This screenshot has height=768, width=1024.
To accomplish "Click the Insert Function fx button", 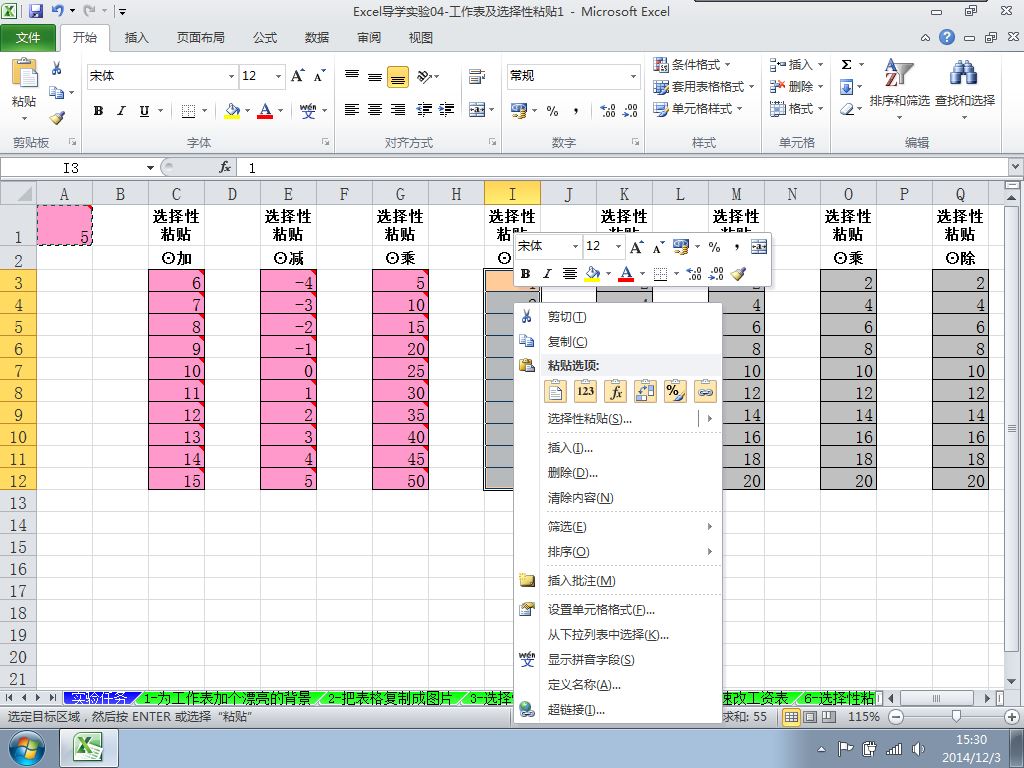I will (x=225, y=168).
